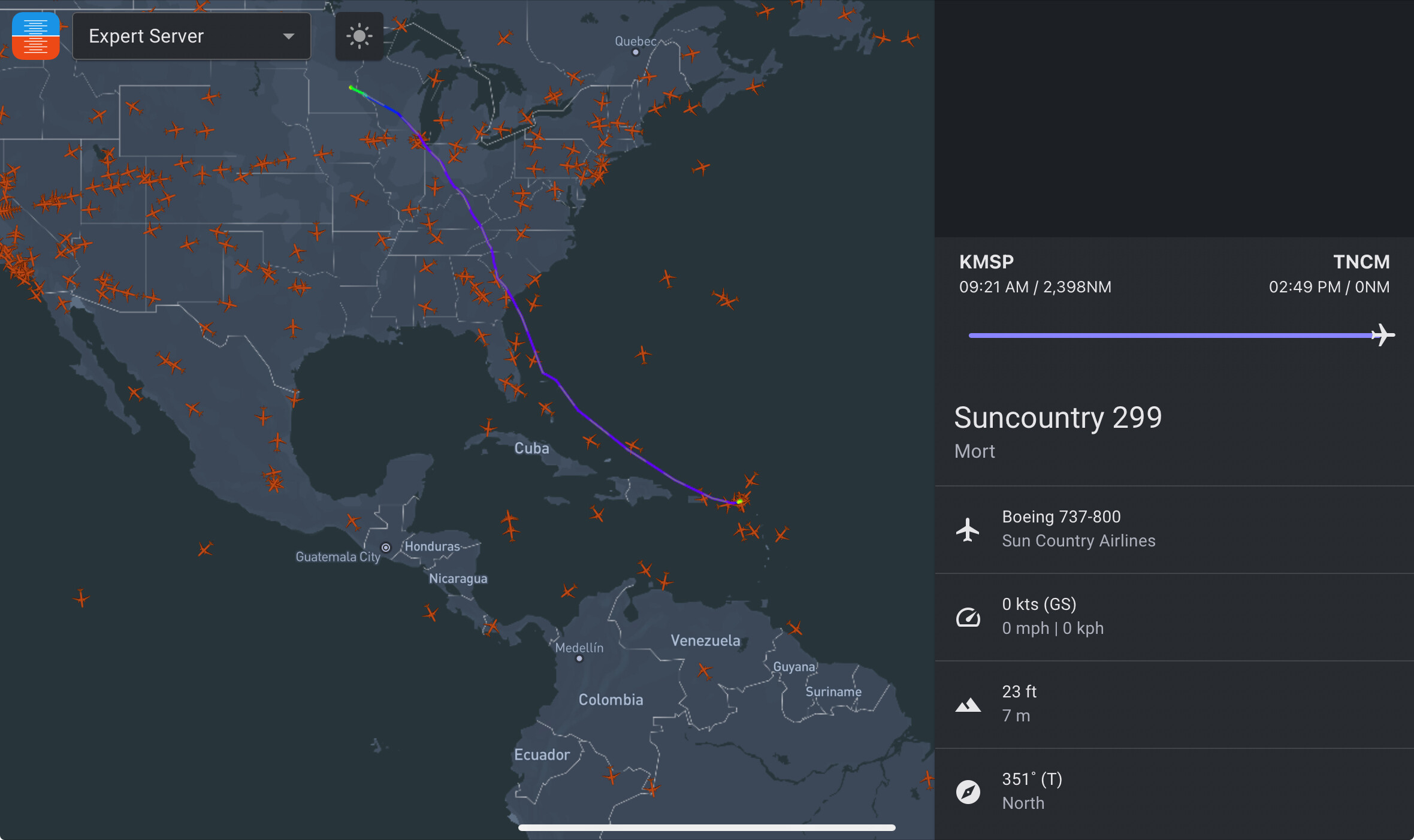1414x840 pixels.
Task: Click the Infinite Flight app logo icon
Action: pyautogui.click(x=36, y=36)
